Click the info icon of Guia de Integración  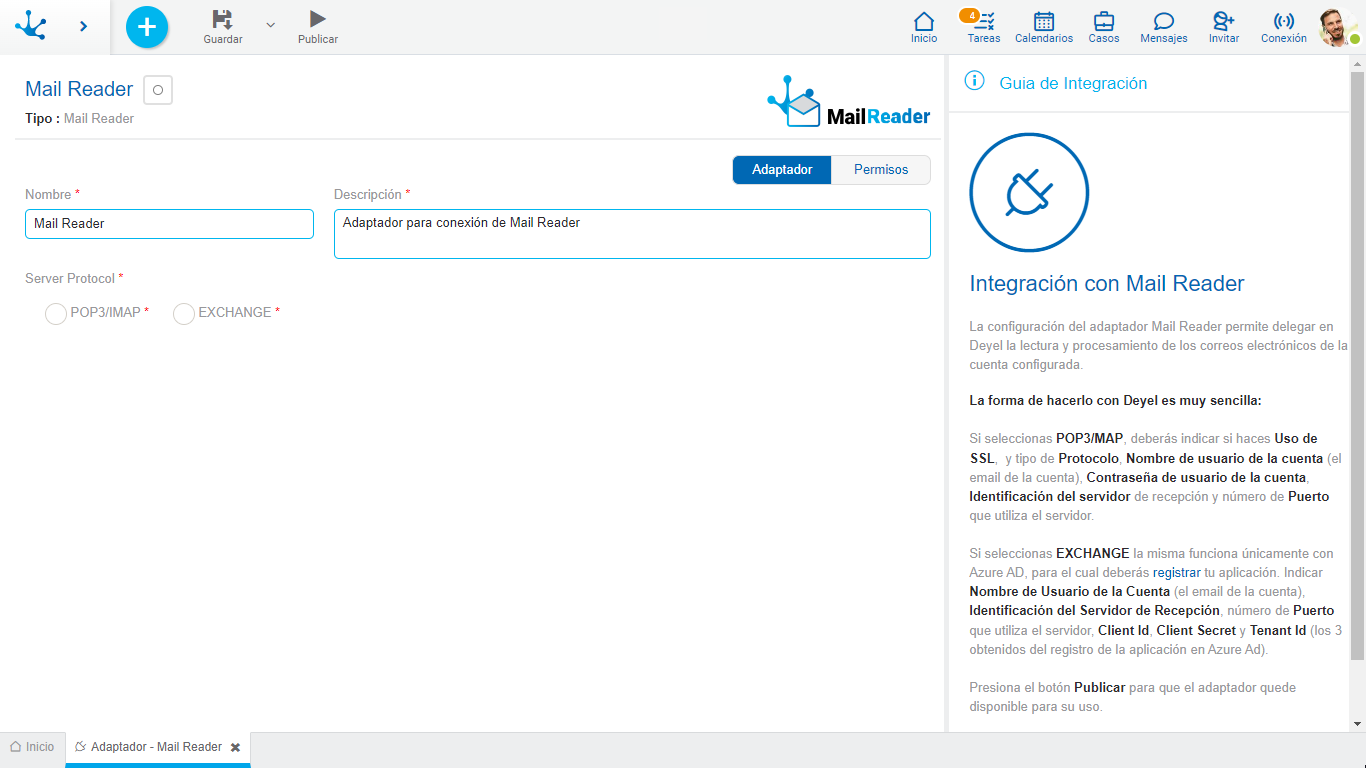974,81
